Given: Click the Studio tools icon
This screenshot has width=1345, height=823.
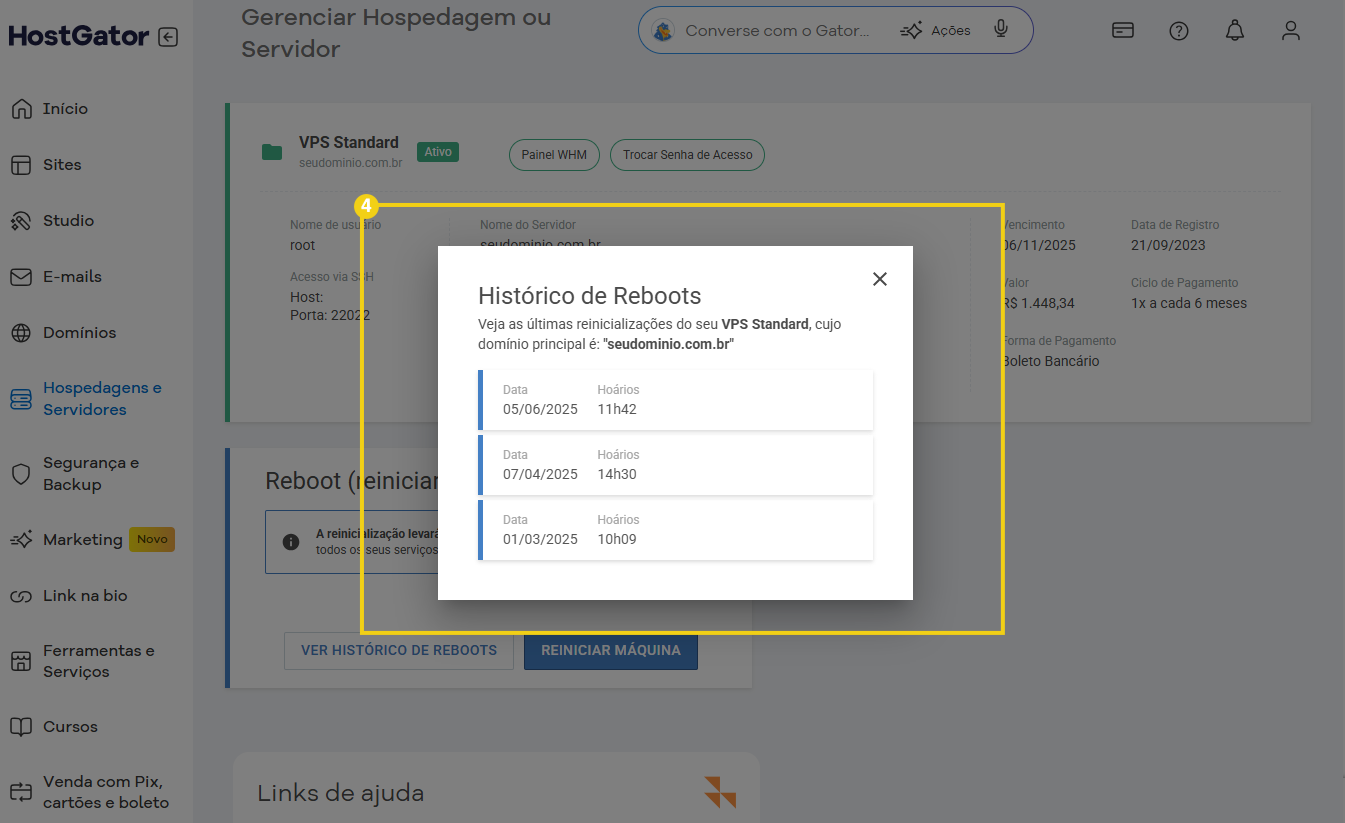Looking at the screenshot, I should click(21, 221).
